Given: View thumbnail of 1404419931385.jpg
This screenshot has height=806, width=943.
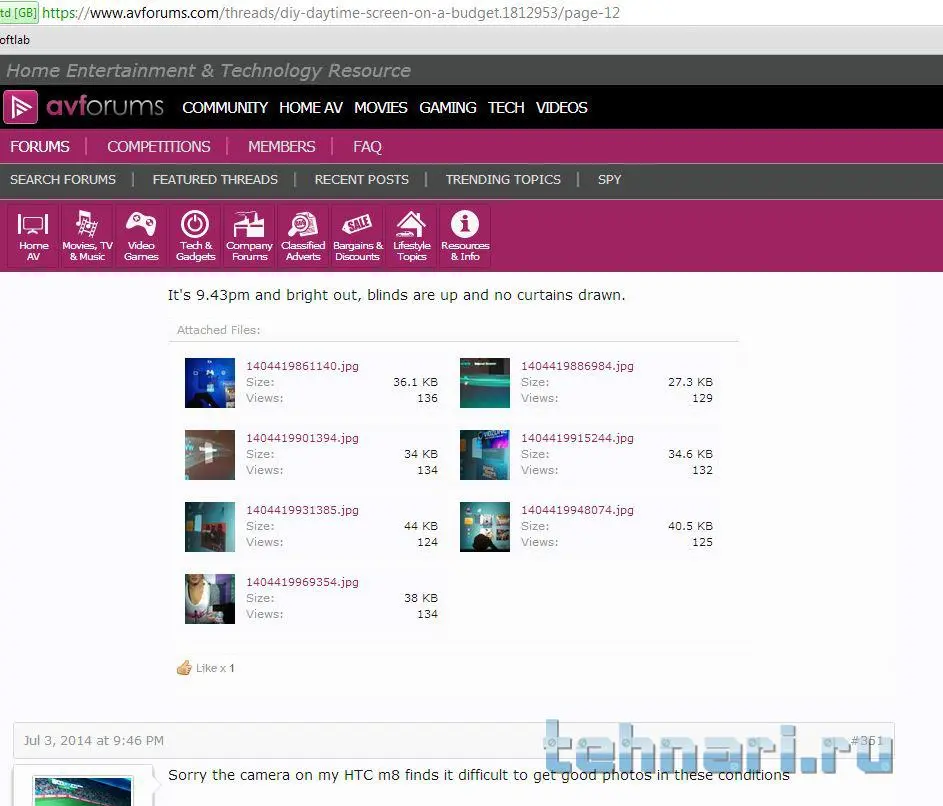Looking at the screenshot, I should click(x=210, y=527).
